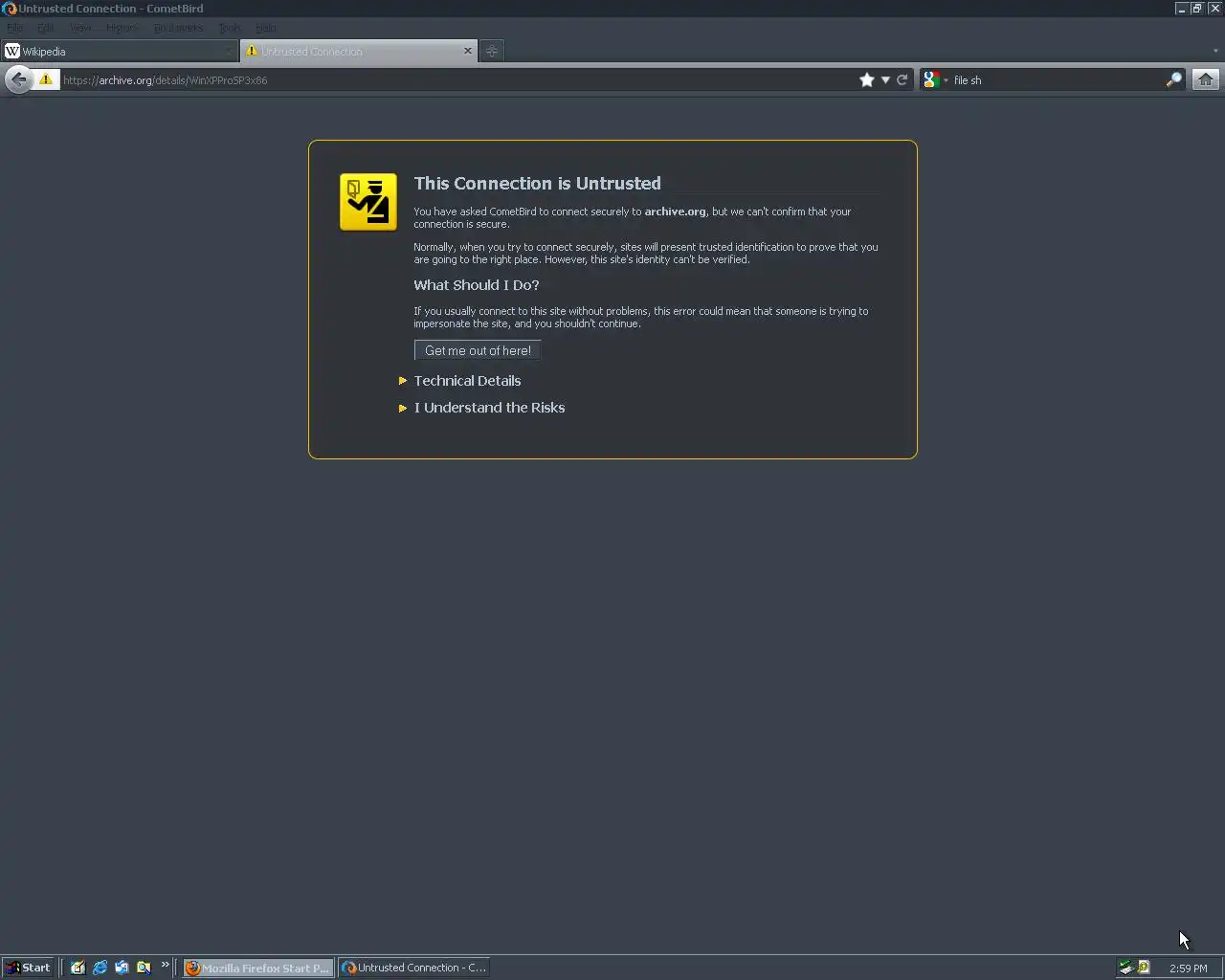Open the Bookmarks menu
The height and width of the screenshot is (980, 1225).
click(178, 28)
